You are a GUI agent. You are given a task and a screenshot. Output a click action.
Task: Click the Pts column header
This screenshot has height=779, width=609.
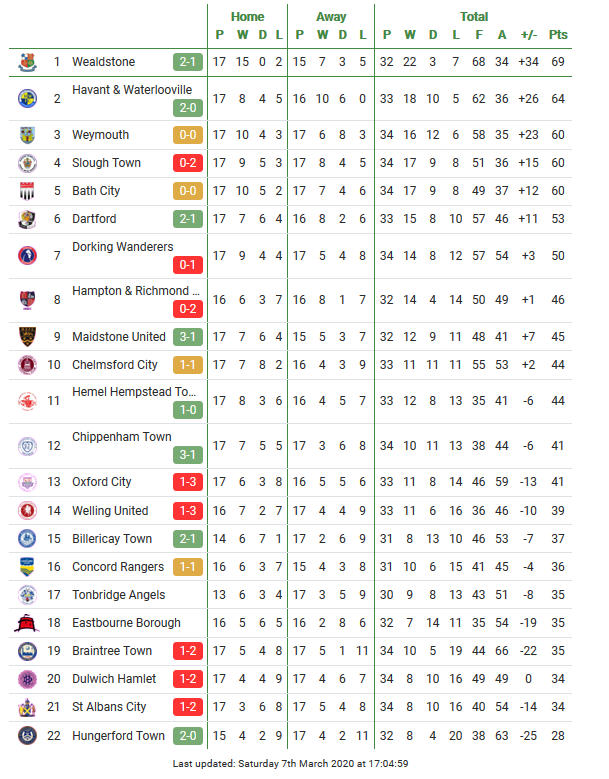click(558, 35)
